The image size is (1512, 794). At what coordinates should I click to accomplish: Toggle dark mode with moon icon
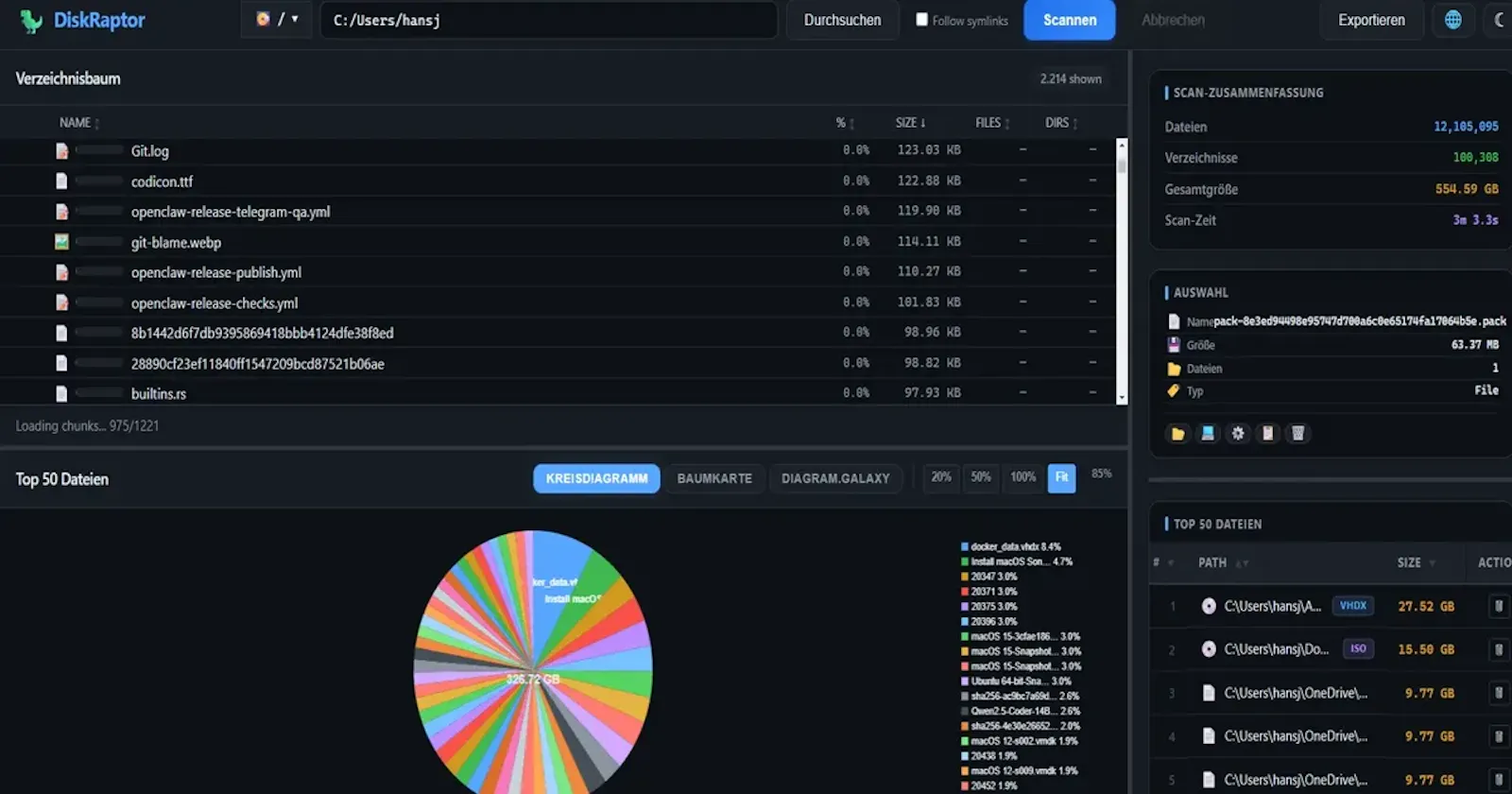1499,20
